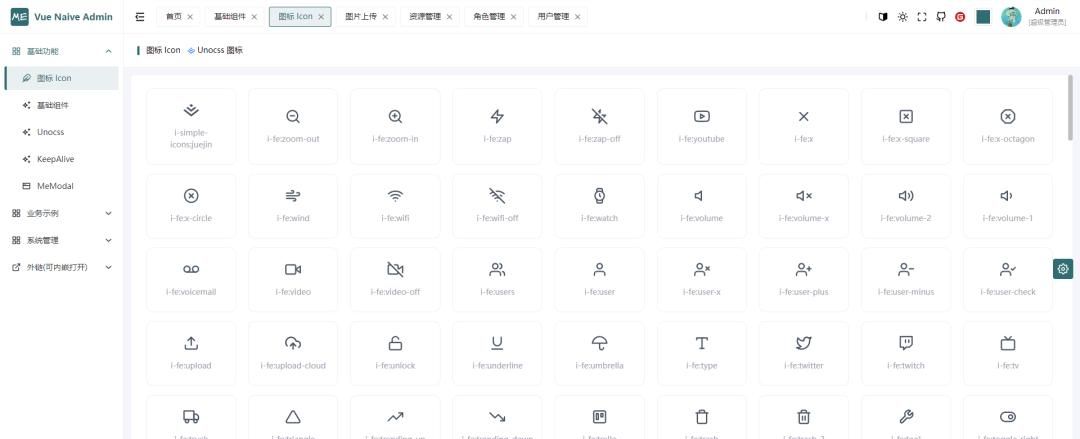
Task: Pick the i-fe:twitch icon card
Action: point(906,353)
